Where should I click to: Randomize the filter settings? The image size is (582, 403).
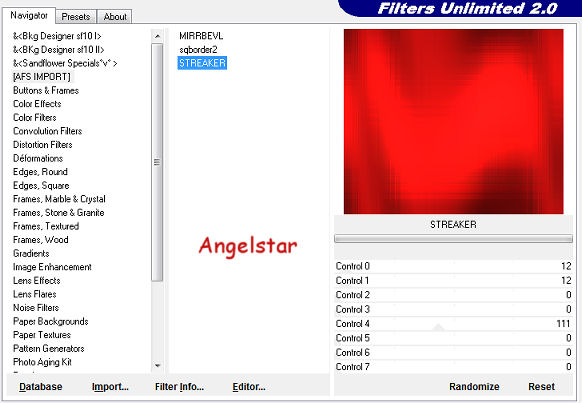point(474,387)
